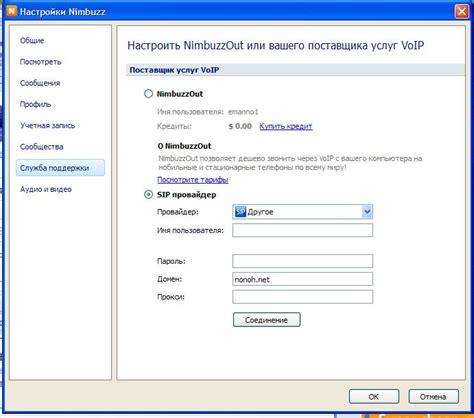Click the Соединение button
Viewport: 474px width, 418px height.
click(x=267, y=320)
